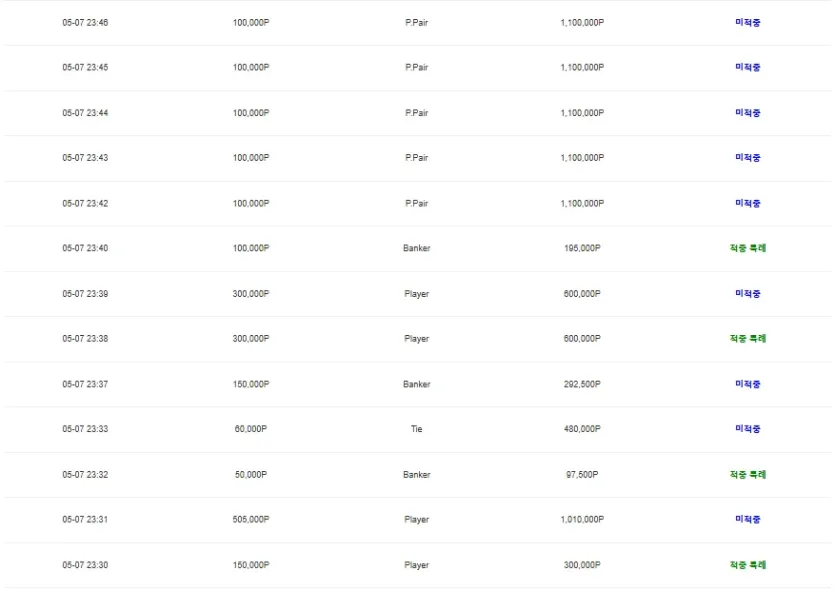835x591 pixels.
Task: Click the 292,500P payout value
Action: tap(582, 384)
